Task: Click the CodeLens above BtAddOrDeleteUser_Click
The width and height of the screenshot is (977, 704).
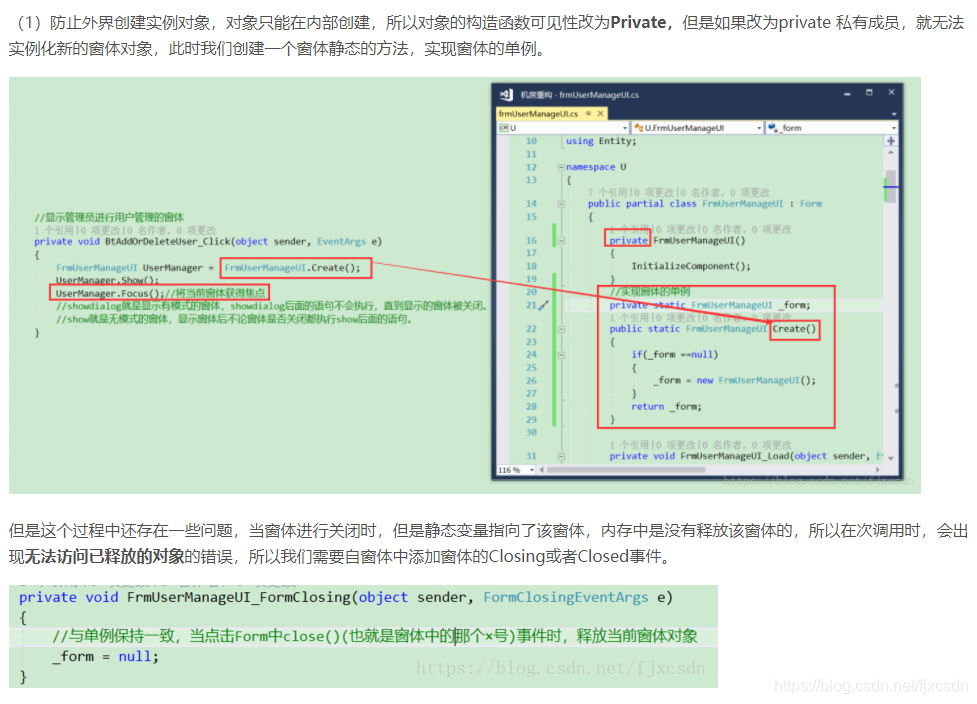Action: coord(125,231)
